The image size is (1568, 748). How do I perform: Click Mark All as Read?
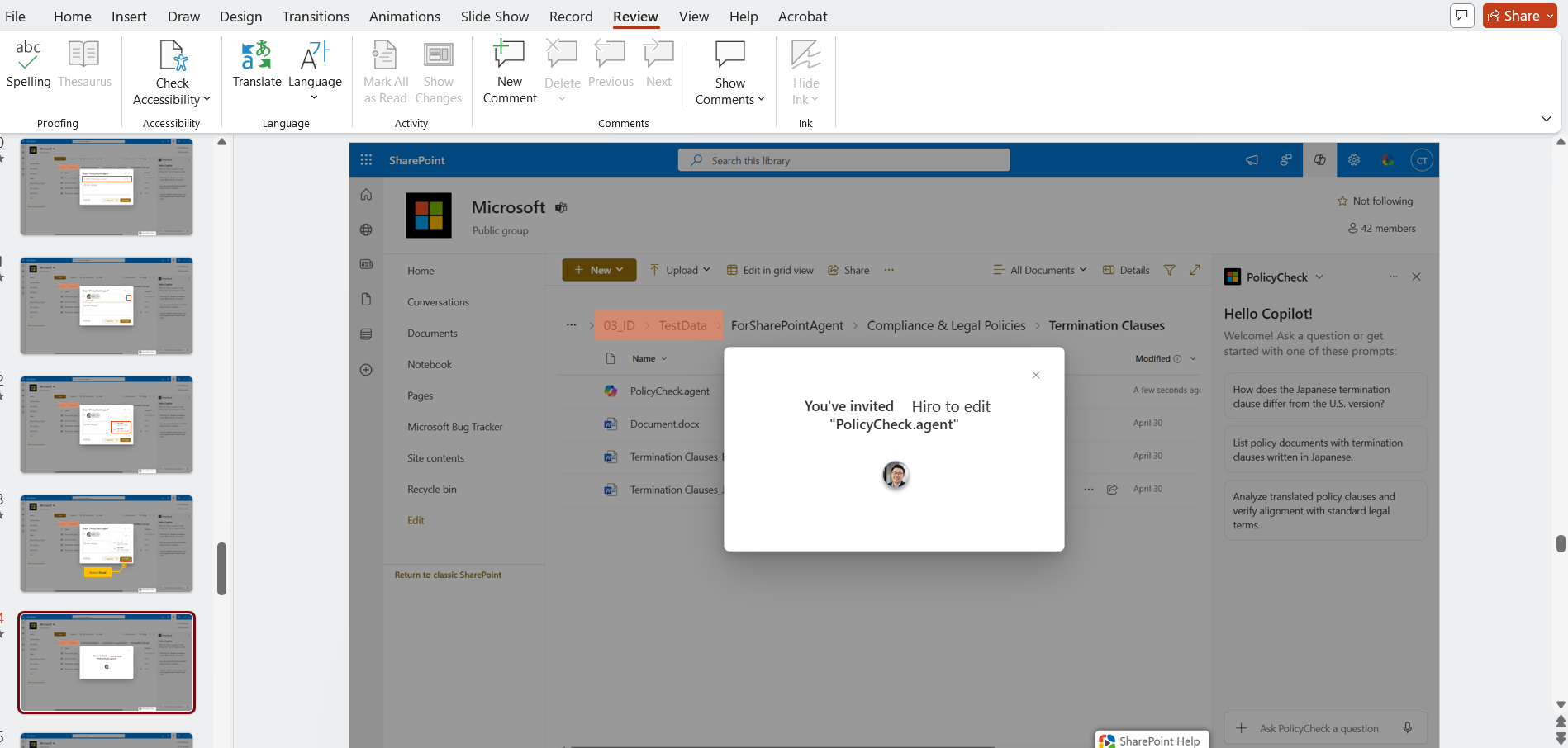point(386,73)
